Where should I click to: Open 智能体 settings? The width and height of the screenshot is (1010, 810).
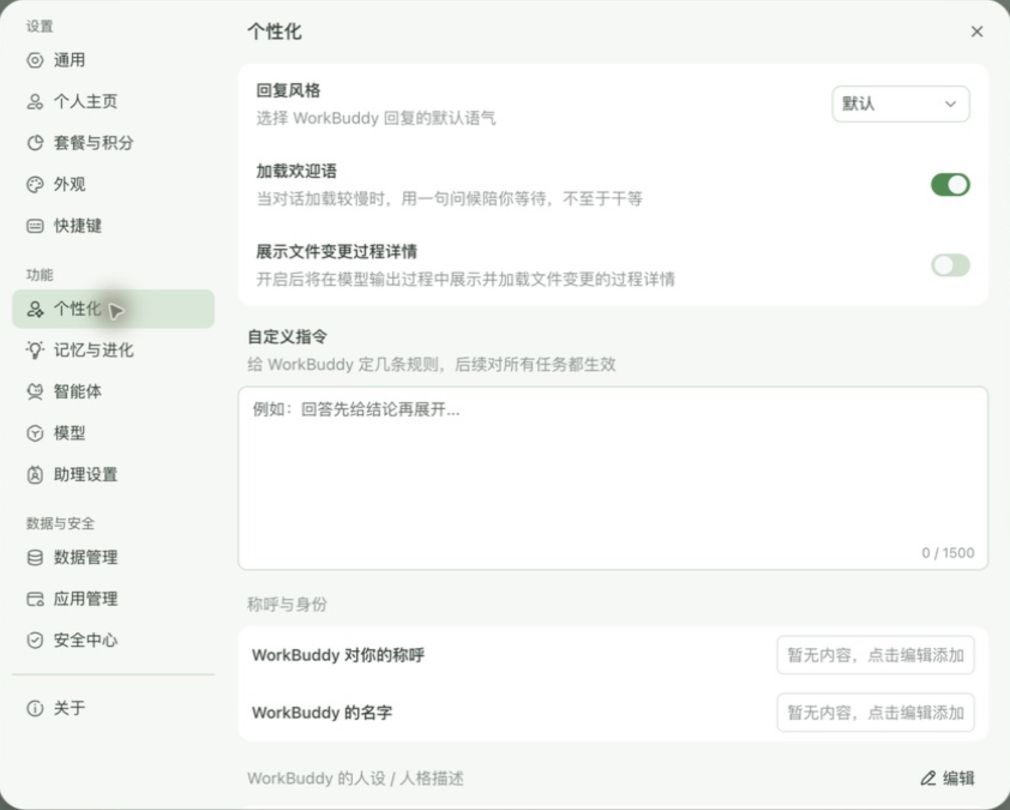[113, 391]
